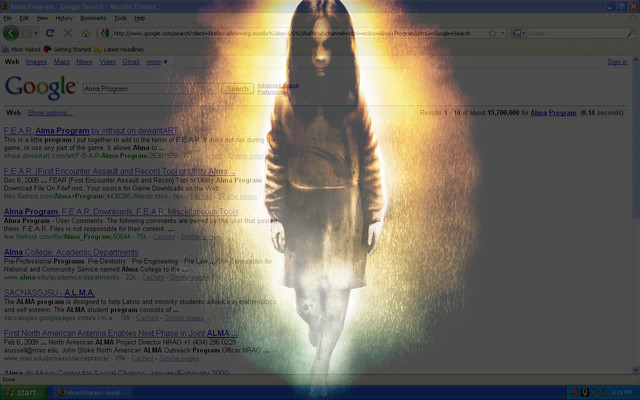640x400 pixels.
Task: Switch to Google Images
Action: pyautogui.click(x=36, y=62)
